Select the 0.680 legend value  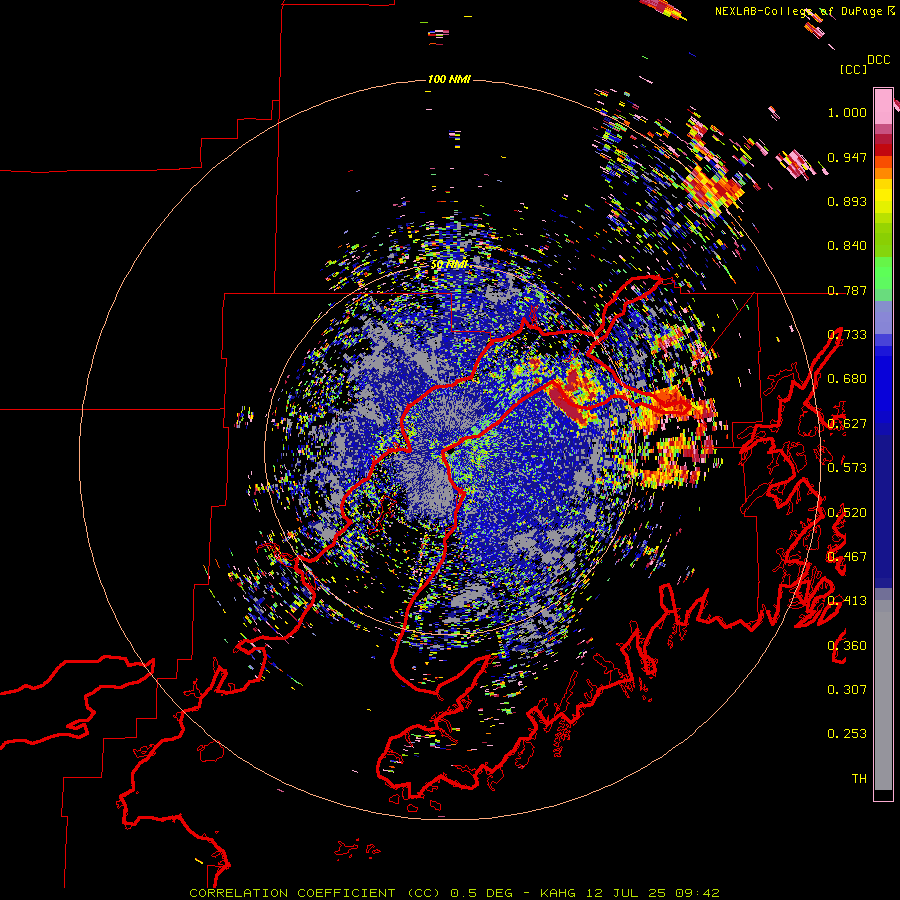click(x=847, y=379)
